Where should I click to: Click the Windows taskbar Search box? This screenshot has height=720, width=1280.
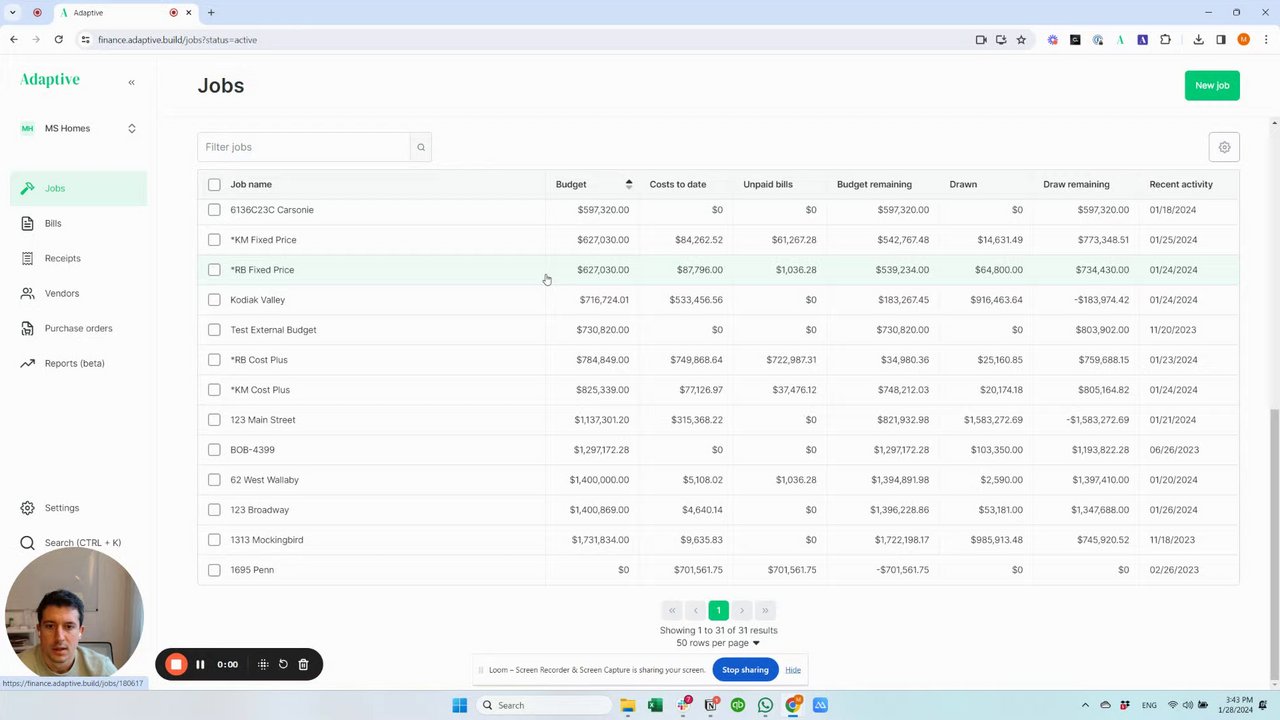click(543, 705)
